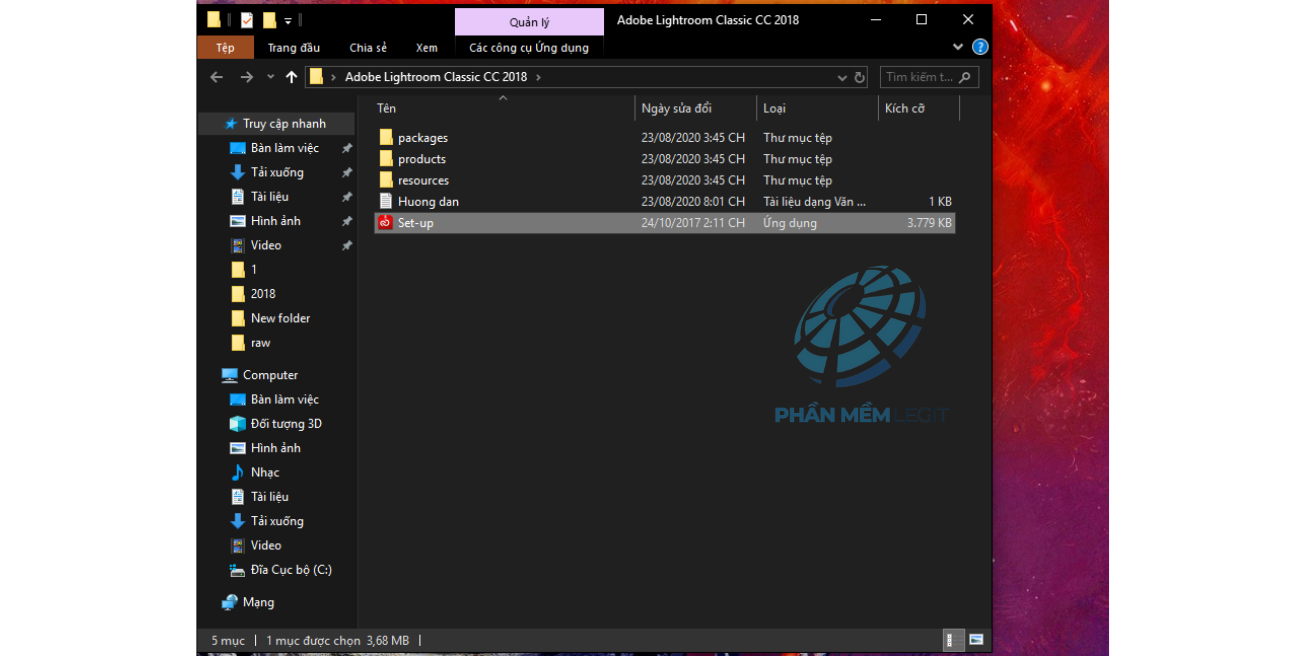Viewport: 1305px width, 656px height.
Task: Open New folder in navigation pane
Action: click(280, 318)
